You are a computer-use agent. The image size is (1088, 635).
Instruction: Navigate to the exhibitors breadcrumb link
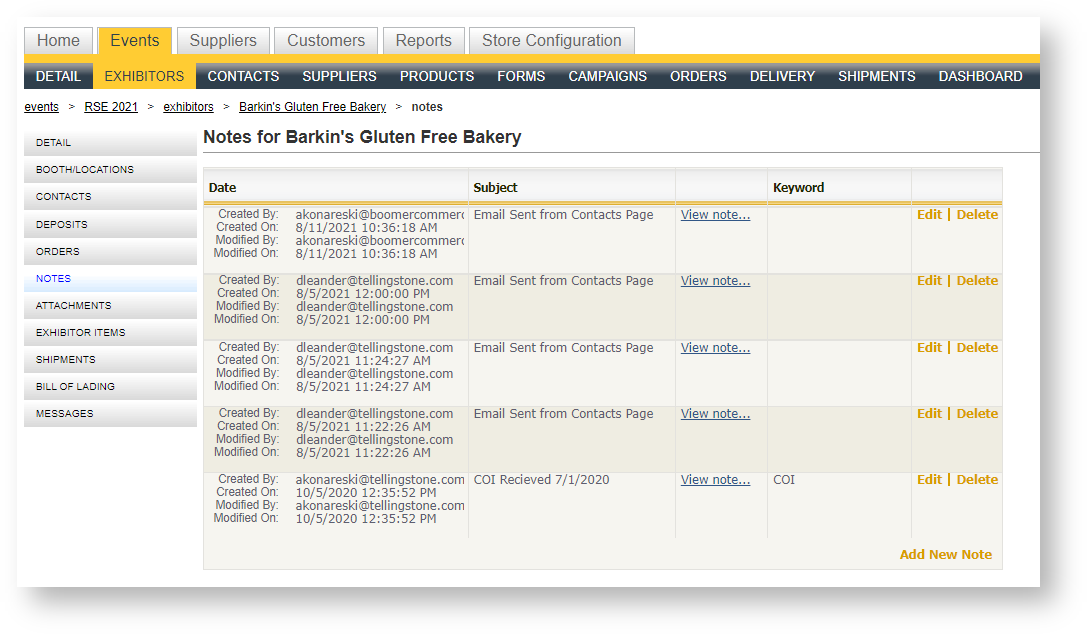pos(188,107)
